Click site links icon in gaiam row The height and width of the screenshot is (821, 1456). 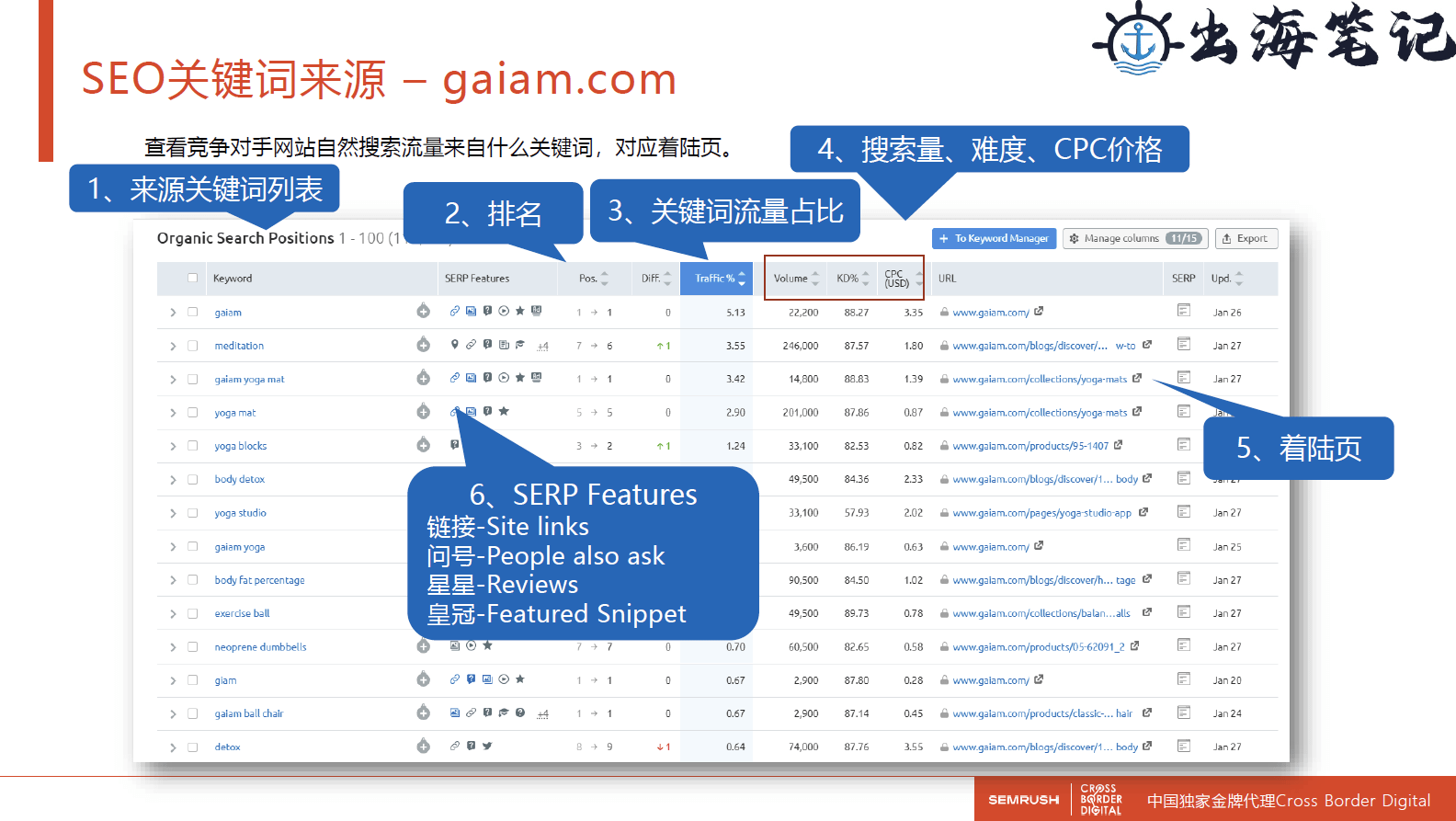(x=454, y=311)
